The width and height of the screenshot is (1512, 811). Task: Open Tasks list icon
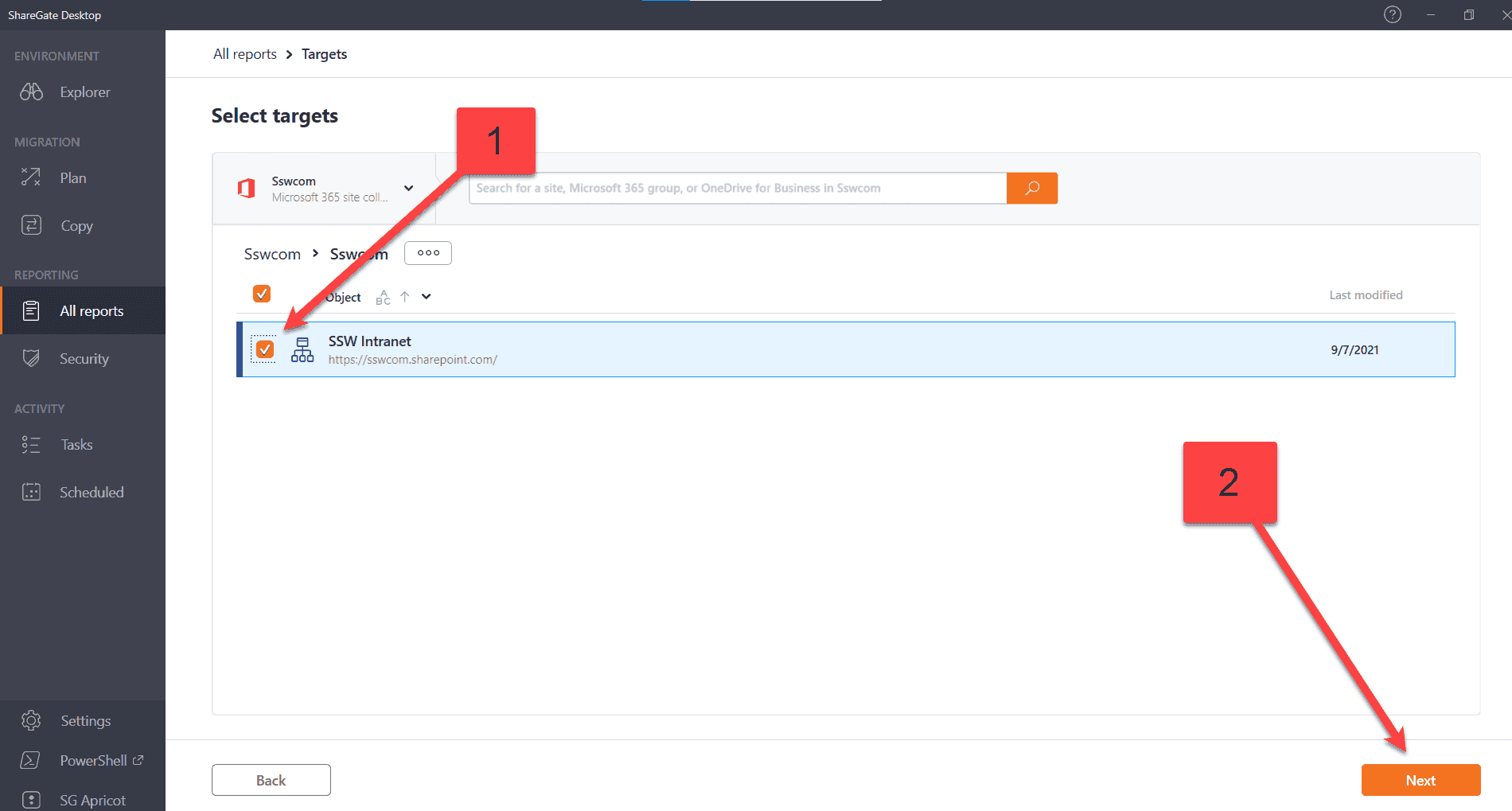(31, 445)
